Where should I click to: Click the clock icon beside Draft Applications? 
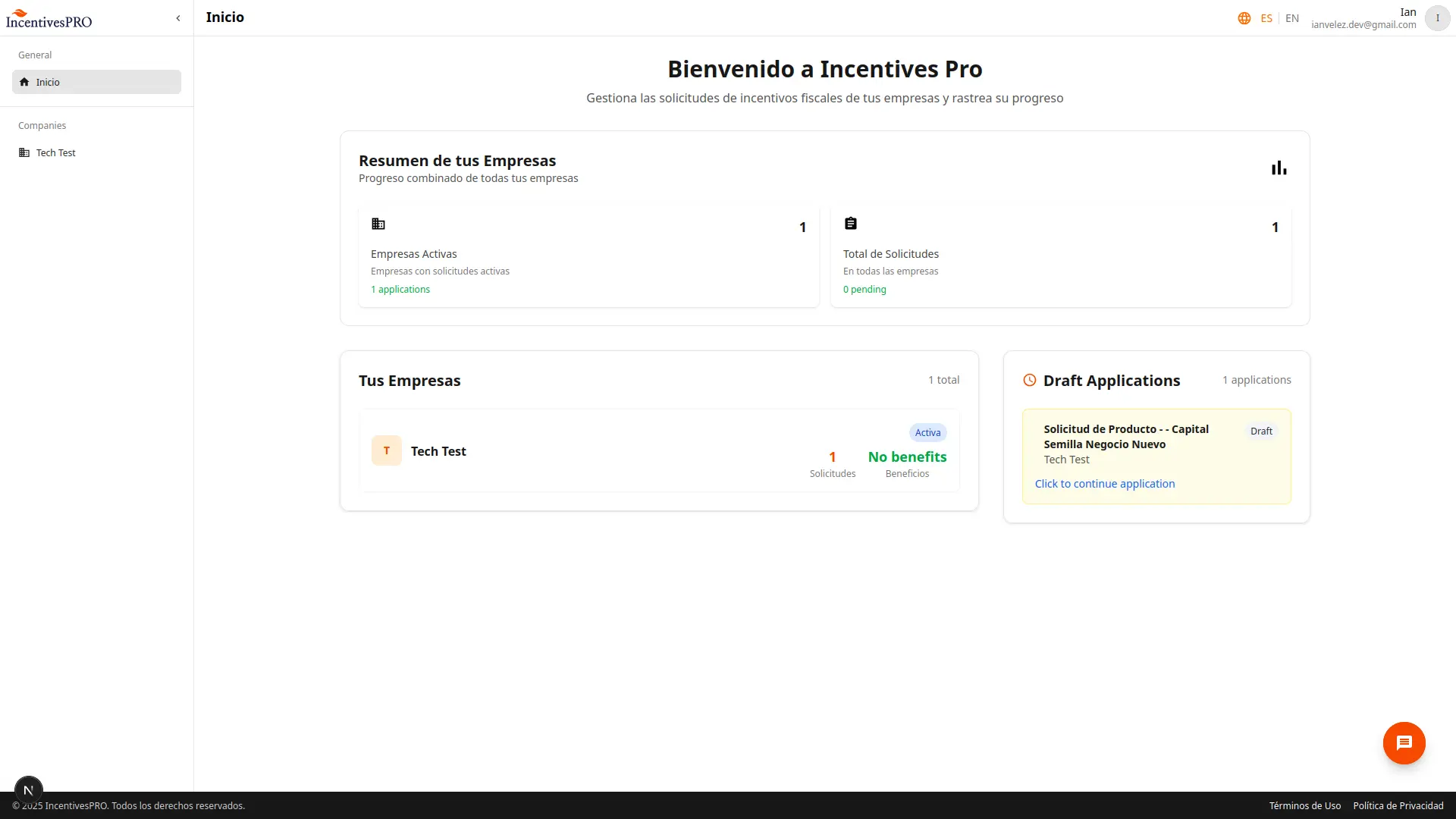click(1029, 381)
